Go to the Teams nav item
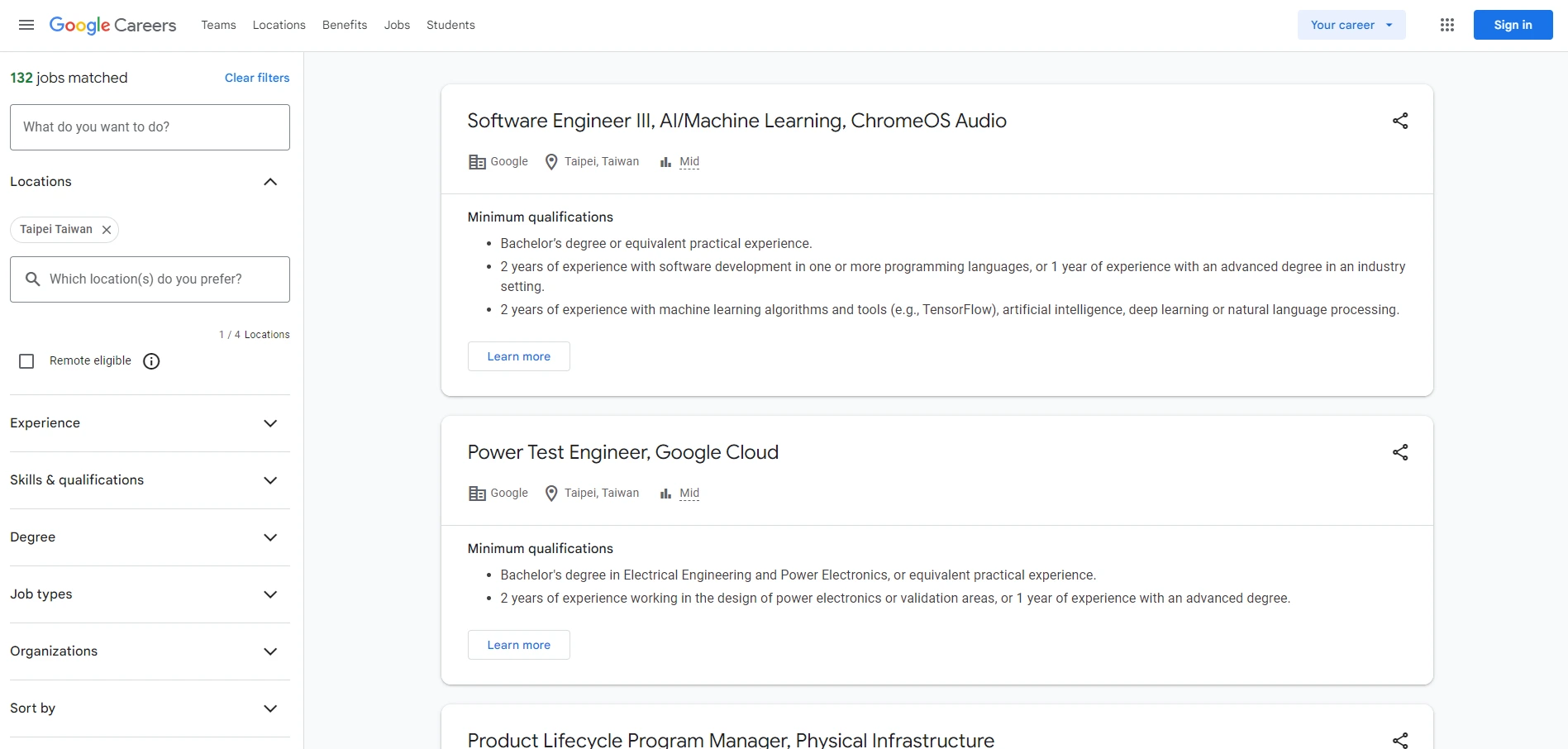The height and width of the screenshot is (749, 1568). tap(218, 25)
